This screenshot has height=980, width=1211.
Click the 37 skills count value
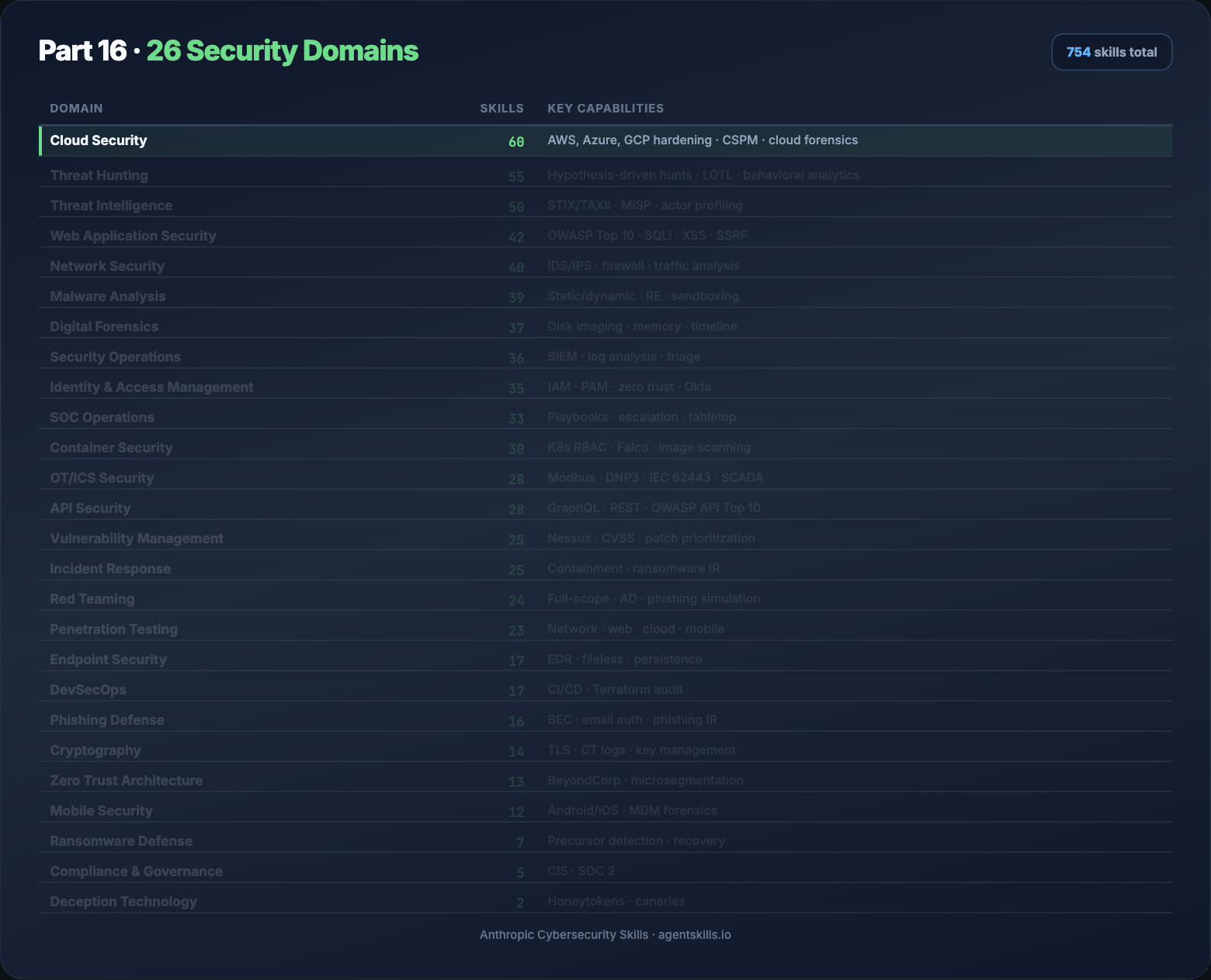[516, 328]
